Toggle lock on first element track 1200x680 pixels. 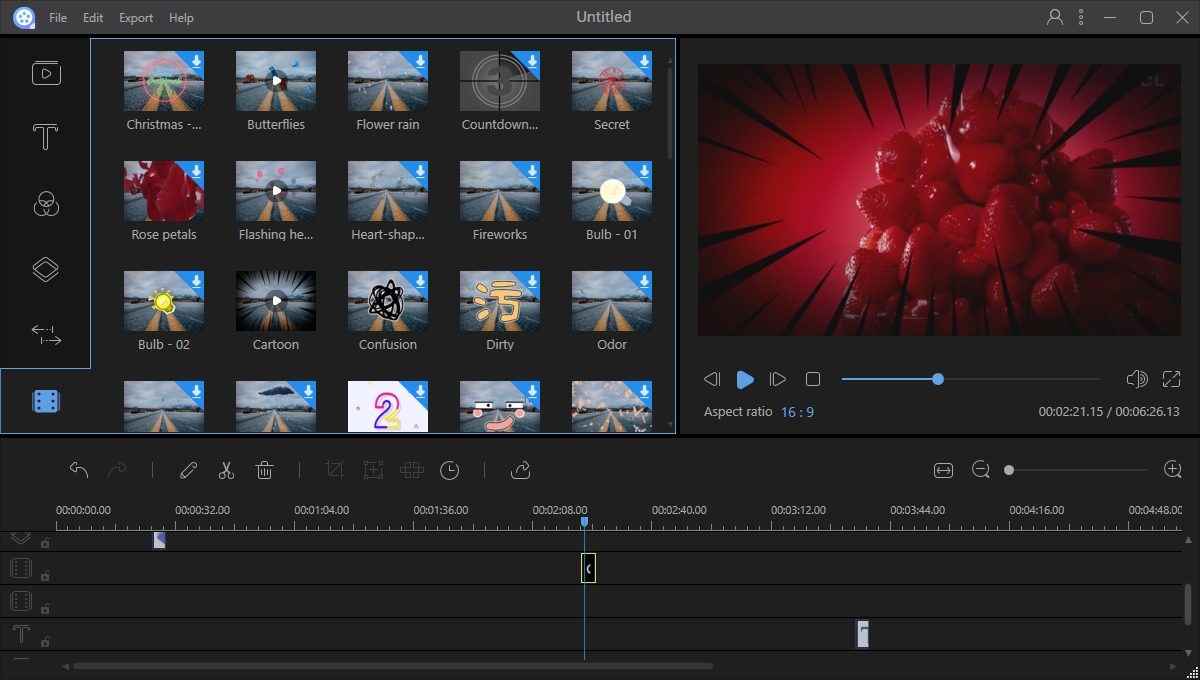coord(45,575)
